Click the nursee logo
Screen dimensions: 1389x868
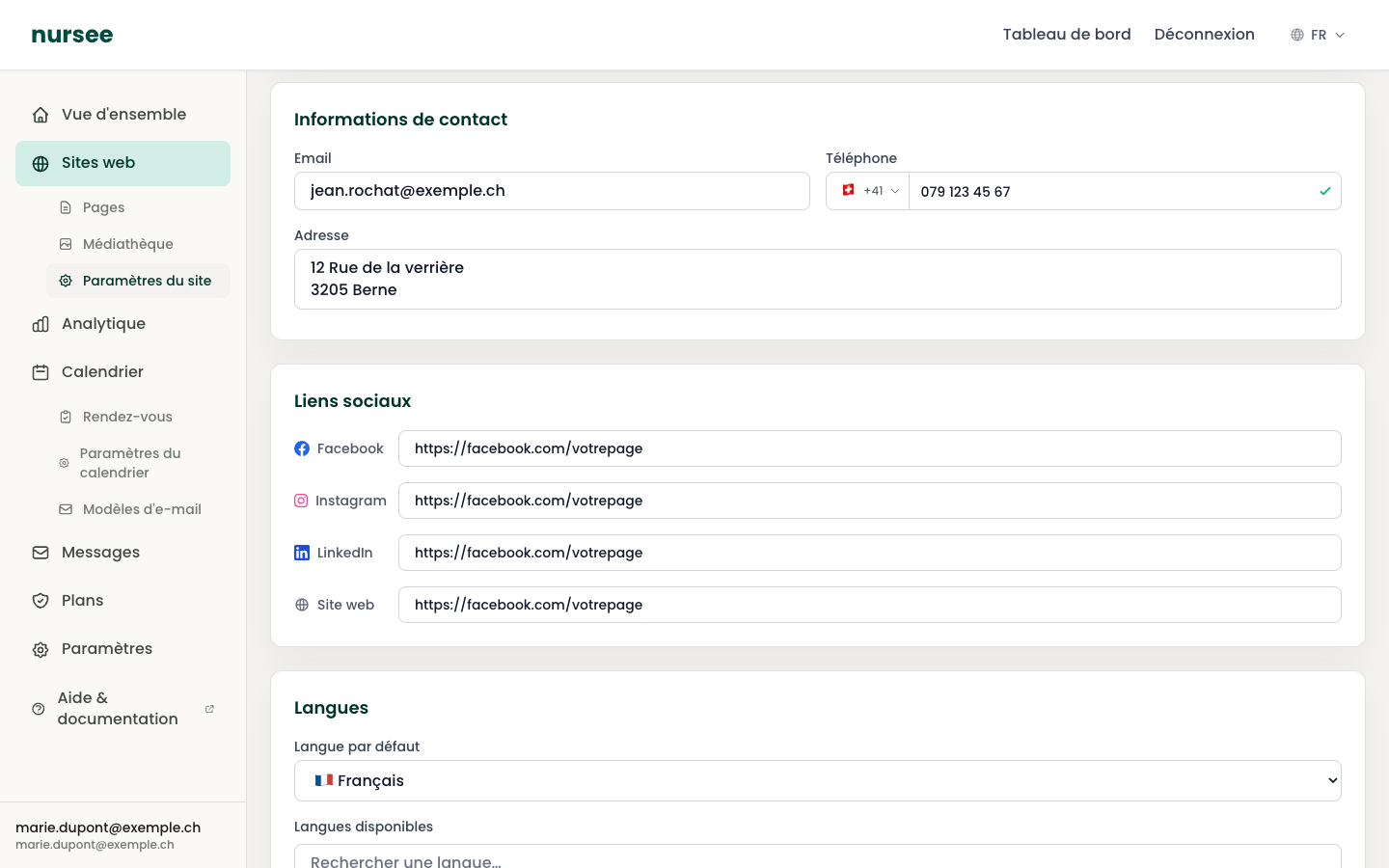pos(72,35)
